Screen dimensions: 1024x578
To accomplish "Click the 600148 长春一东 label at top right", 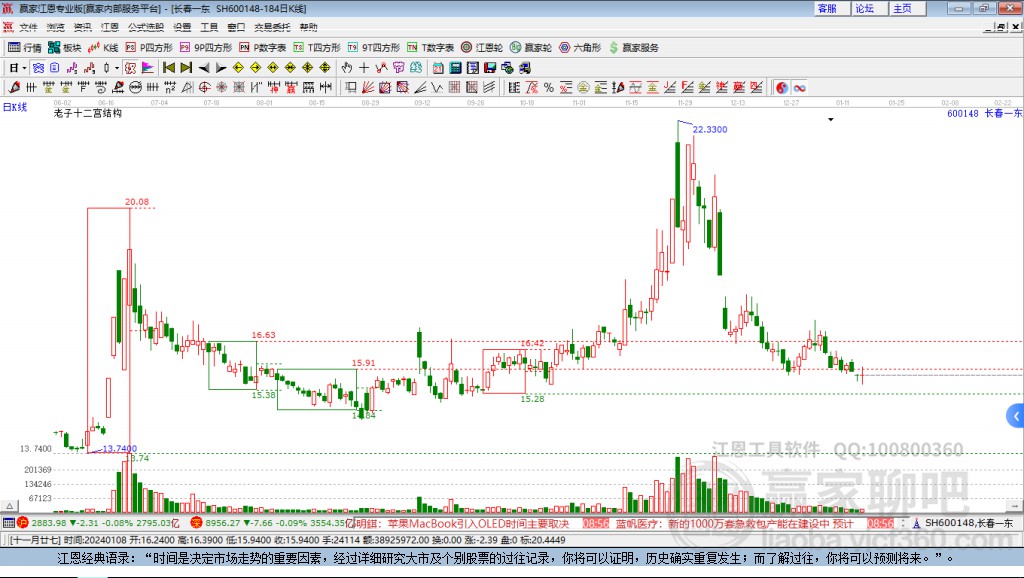I will click(x=984, y=113).
